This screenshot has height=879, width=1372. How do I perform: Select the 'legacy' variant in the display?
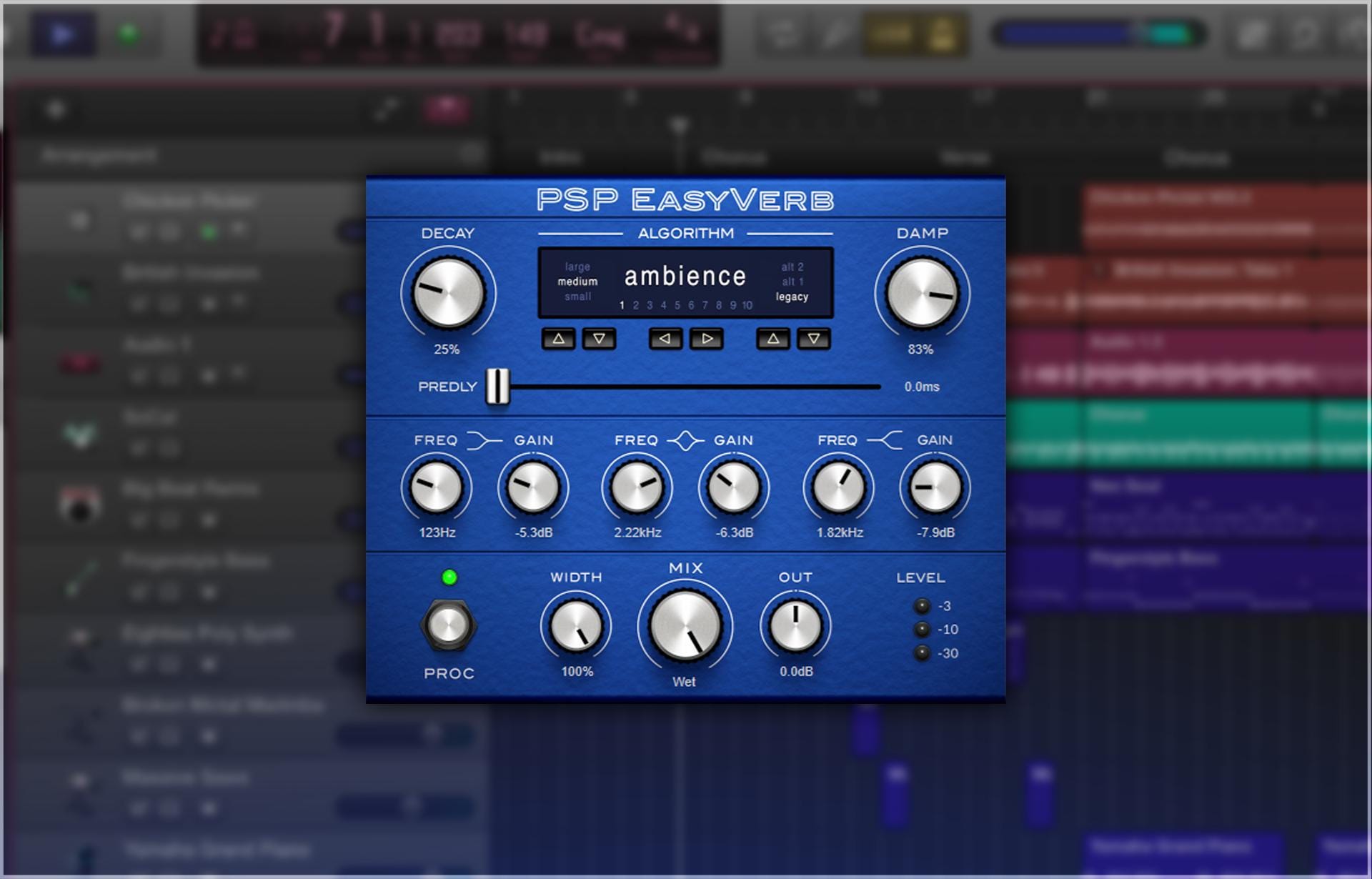[792, 297]
